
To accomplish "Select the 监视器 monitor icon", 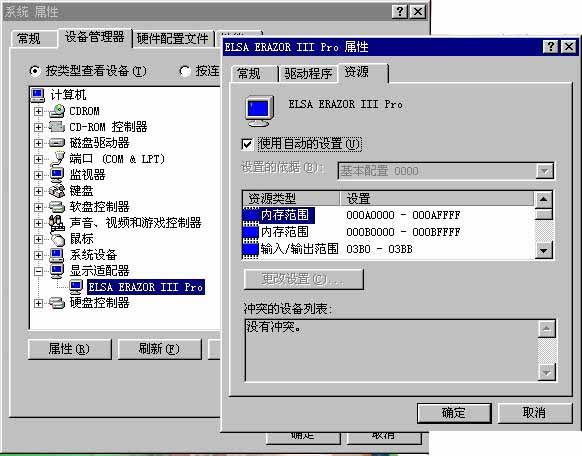I will (57, 175).
